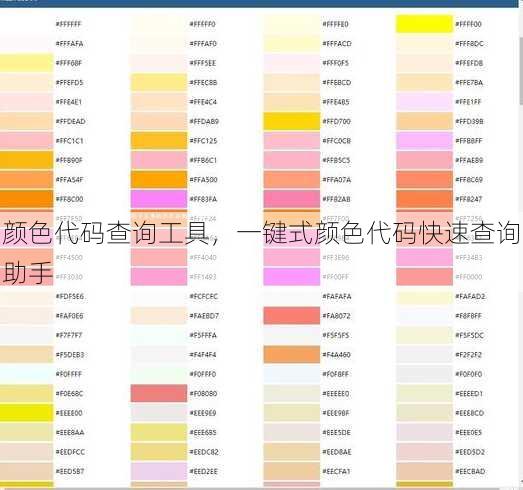The image size is (523, 490).
Task: Click the magenta #FF00FF swatch
Action: [292, 277]
